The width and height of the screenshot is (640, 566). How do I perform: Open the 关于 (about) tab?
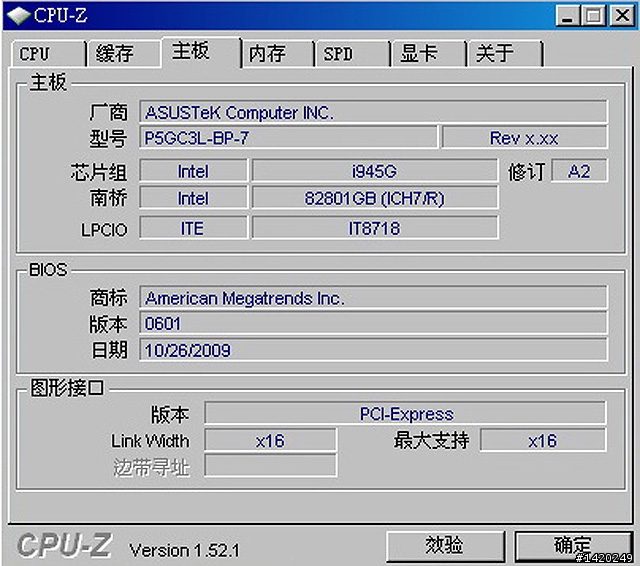(x=505, y=54)
